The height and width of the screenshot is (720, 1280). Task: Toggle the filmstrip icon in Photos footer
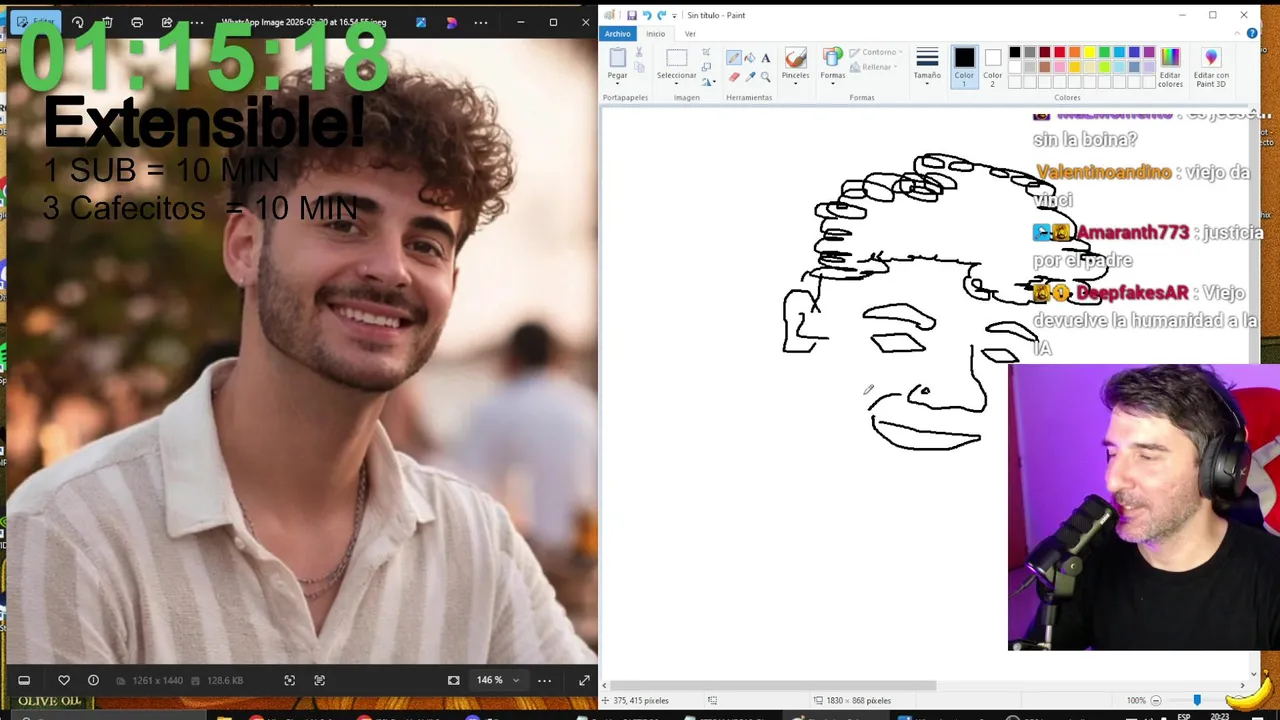tap(24, 680)
